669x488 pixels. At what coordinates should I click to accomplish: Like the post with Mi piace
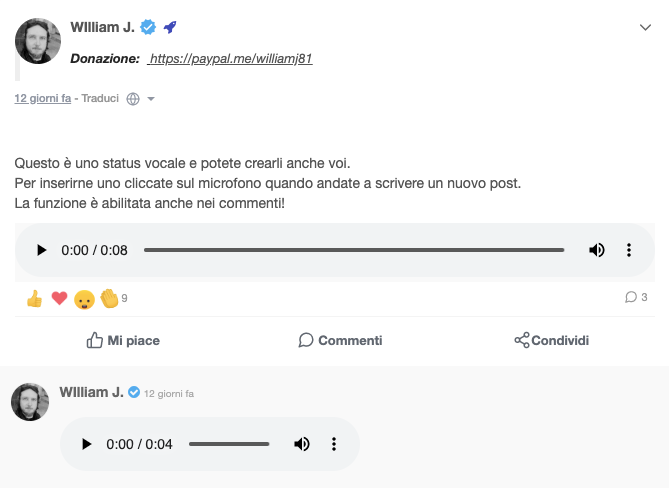pos(123,340)
